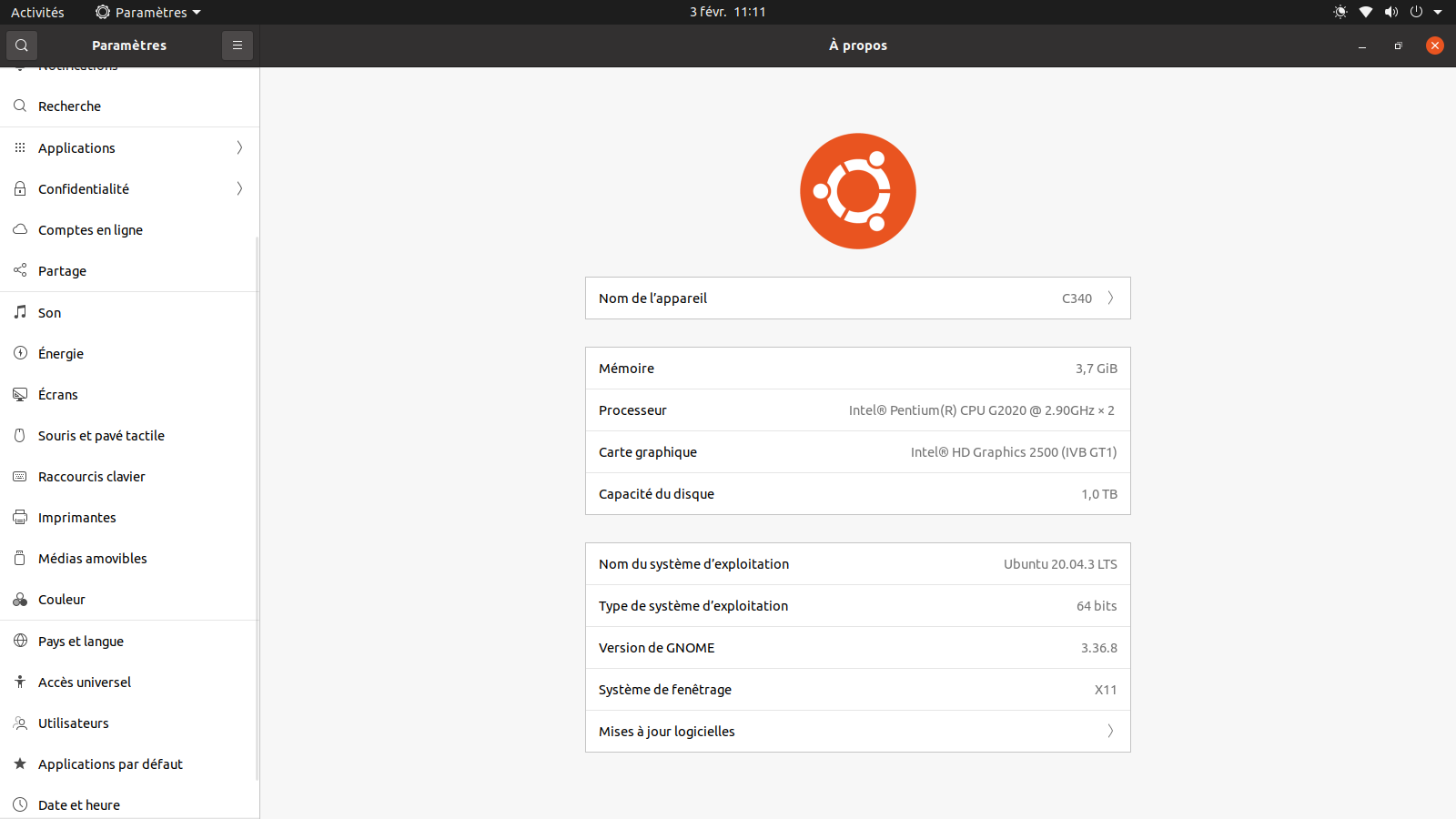The height and width of the screenshot is (819, 1456).
Task: Click the printer icon next to Imprimantes
Action: 20,518
